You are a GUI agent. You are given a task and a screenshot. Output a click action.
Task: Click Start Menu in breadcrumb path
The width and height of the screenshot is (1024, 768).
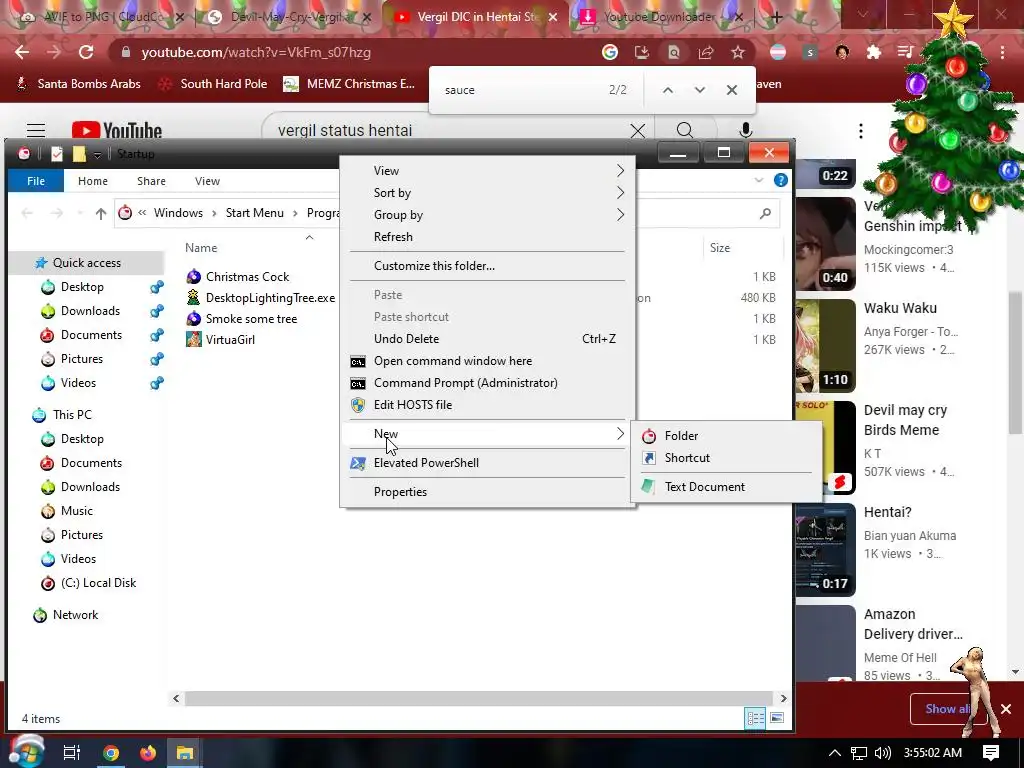point(255,213)
